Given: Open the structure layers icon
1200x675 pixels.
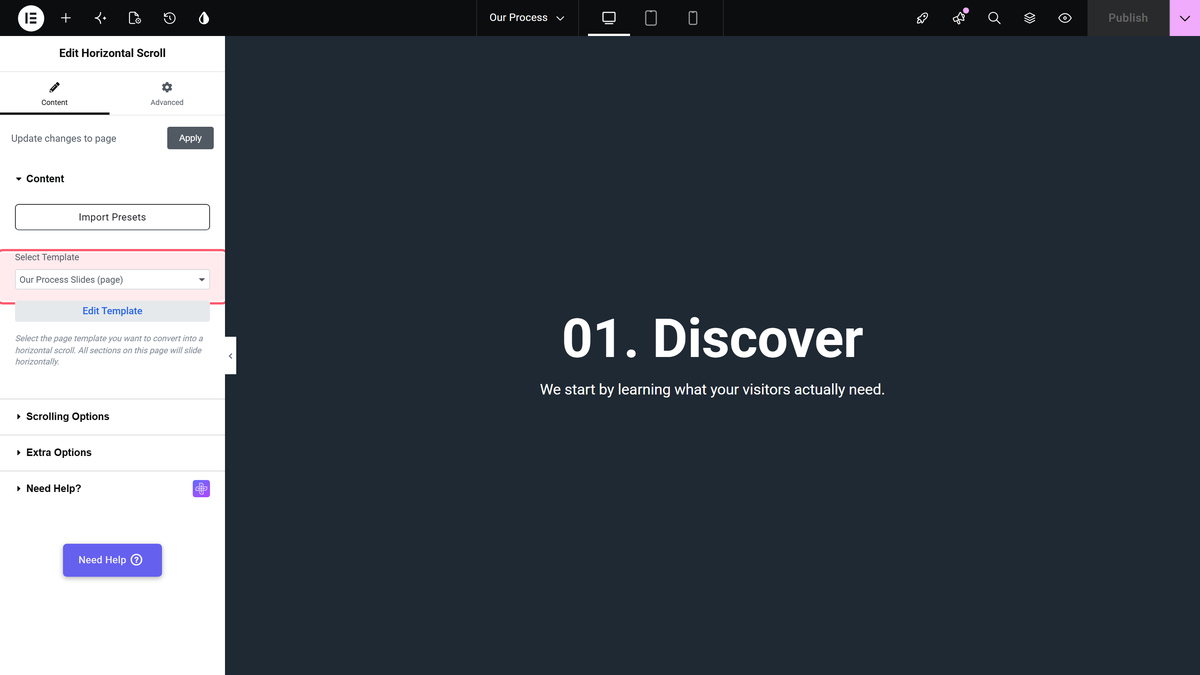Looking at the screenshot, I should click(x=1030, y=18).
